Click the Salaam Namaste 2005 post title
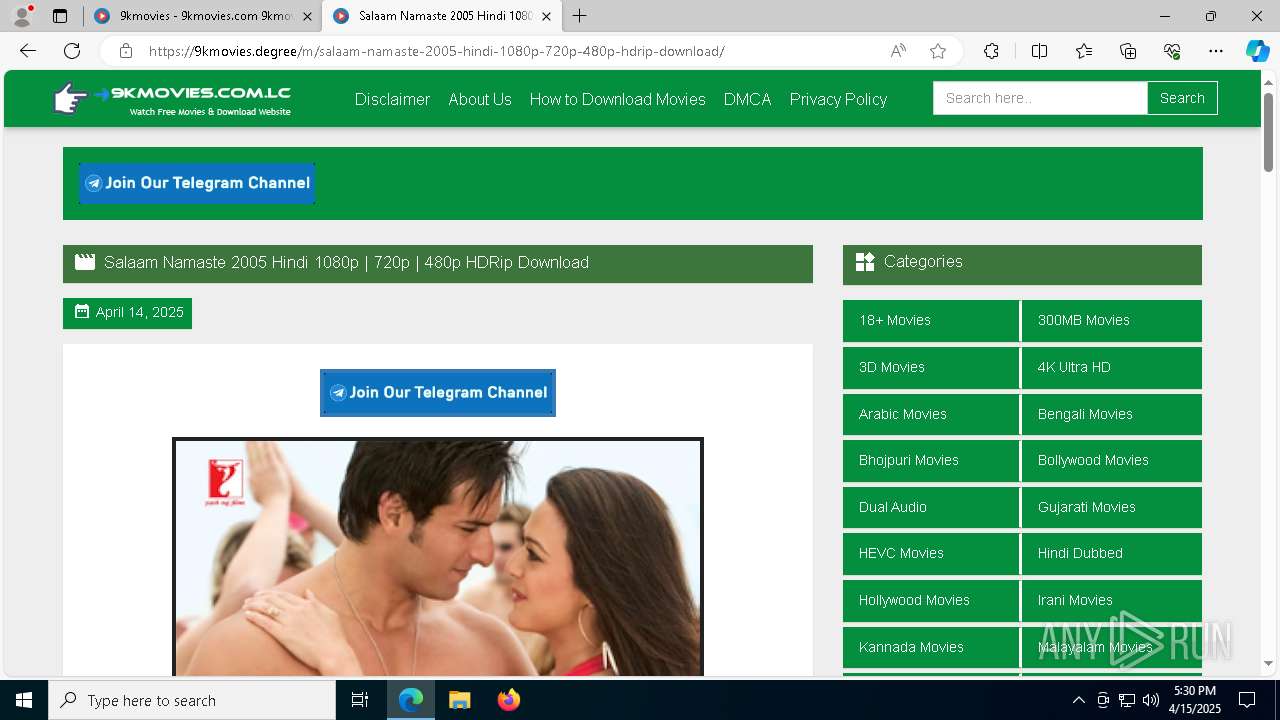Viewport: 1280px width, 720px height. [346, 262]
